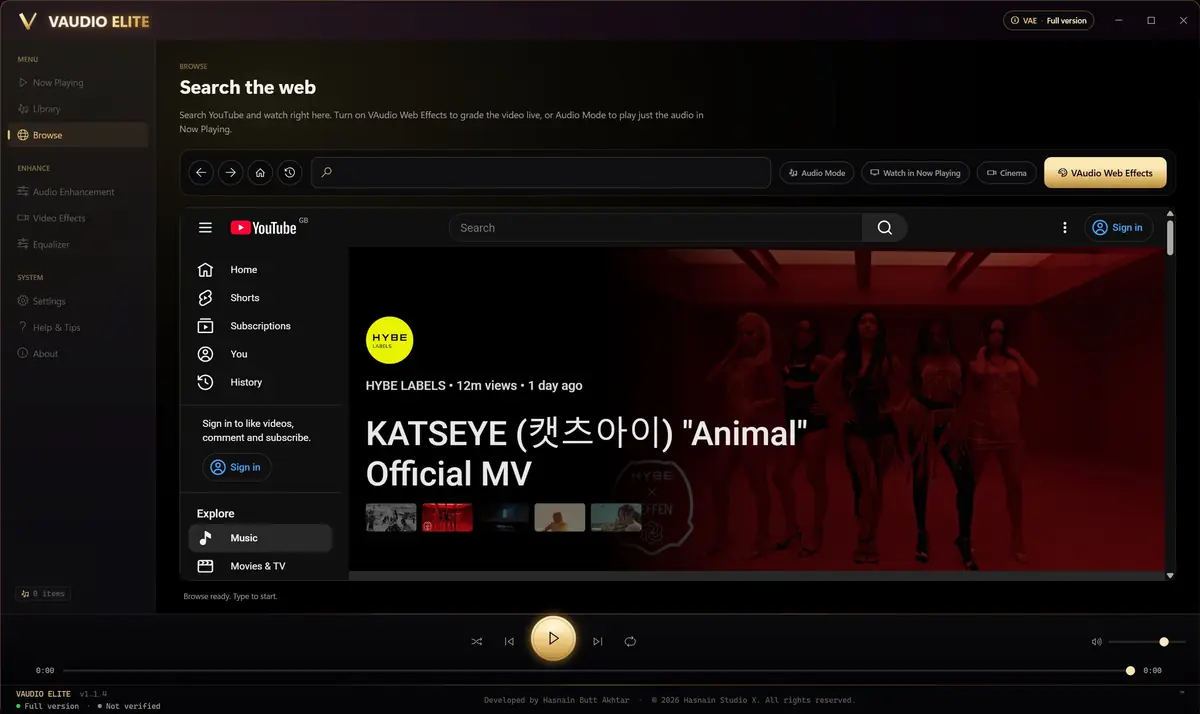Screen dimensions: 1200x714
Task: Skip to previous track
Action: (x=509, y=641)
